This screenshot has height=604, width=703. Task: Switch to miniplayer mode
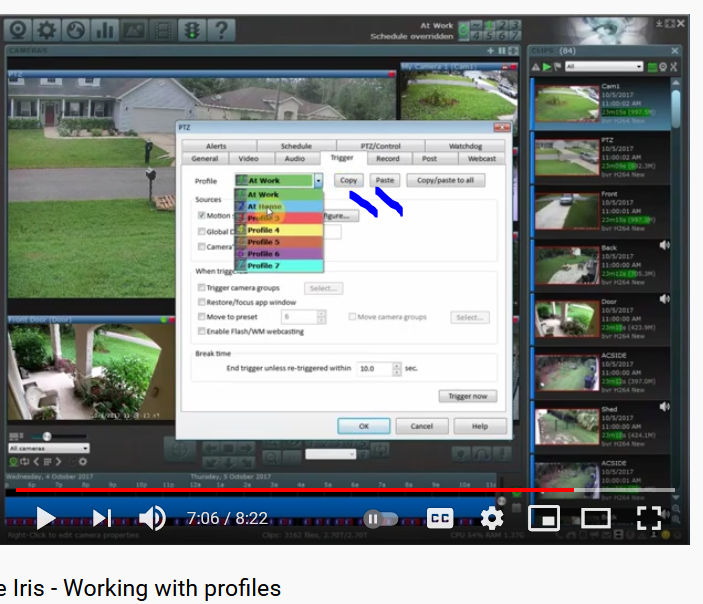[543, 518]
